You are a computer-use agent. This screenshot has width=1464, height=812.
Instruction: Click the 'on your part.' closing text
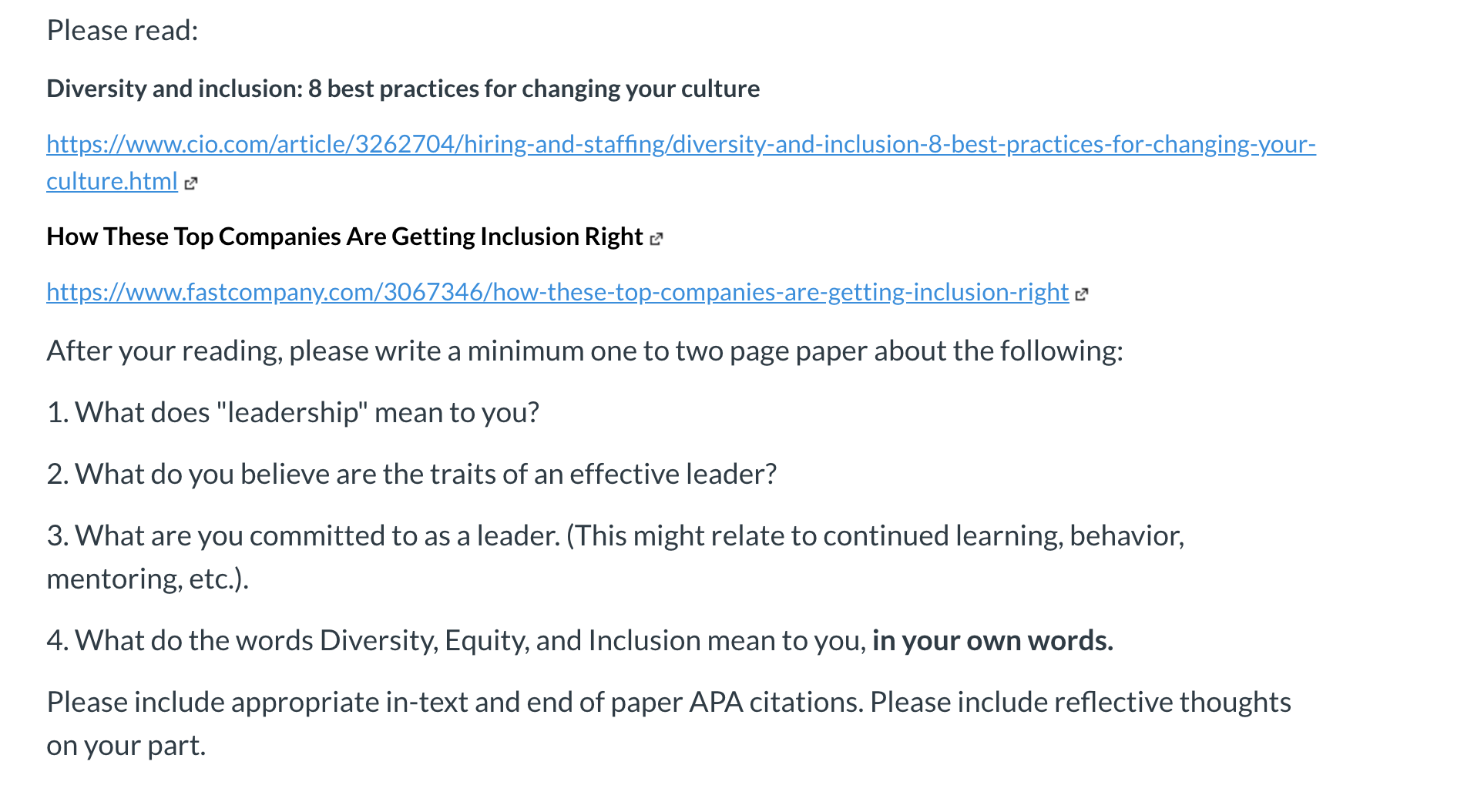(x=126, y=745)
